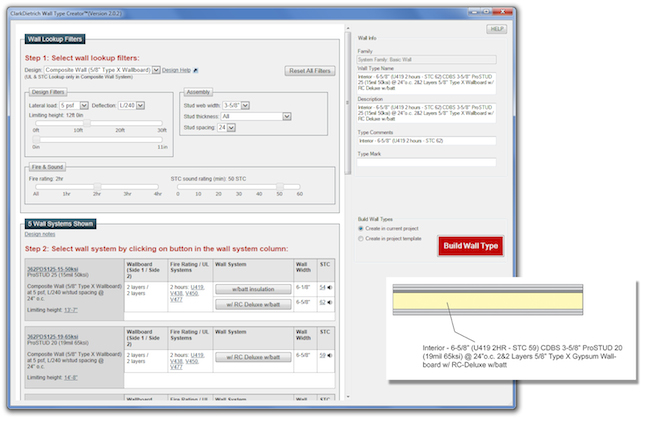Screen dimensions: 650x421
Task: Open the Stud web width dropdown
Action: point(246,104)
